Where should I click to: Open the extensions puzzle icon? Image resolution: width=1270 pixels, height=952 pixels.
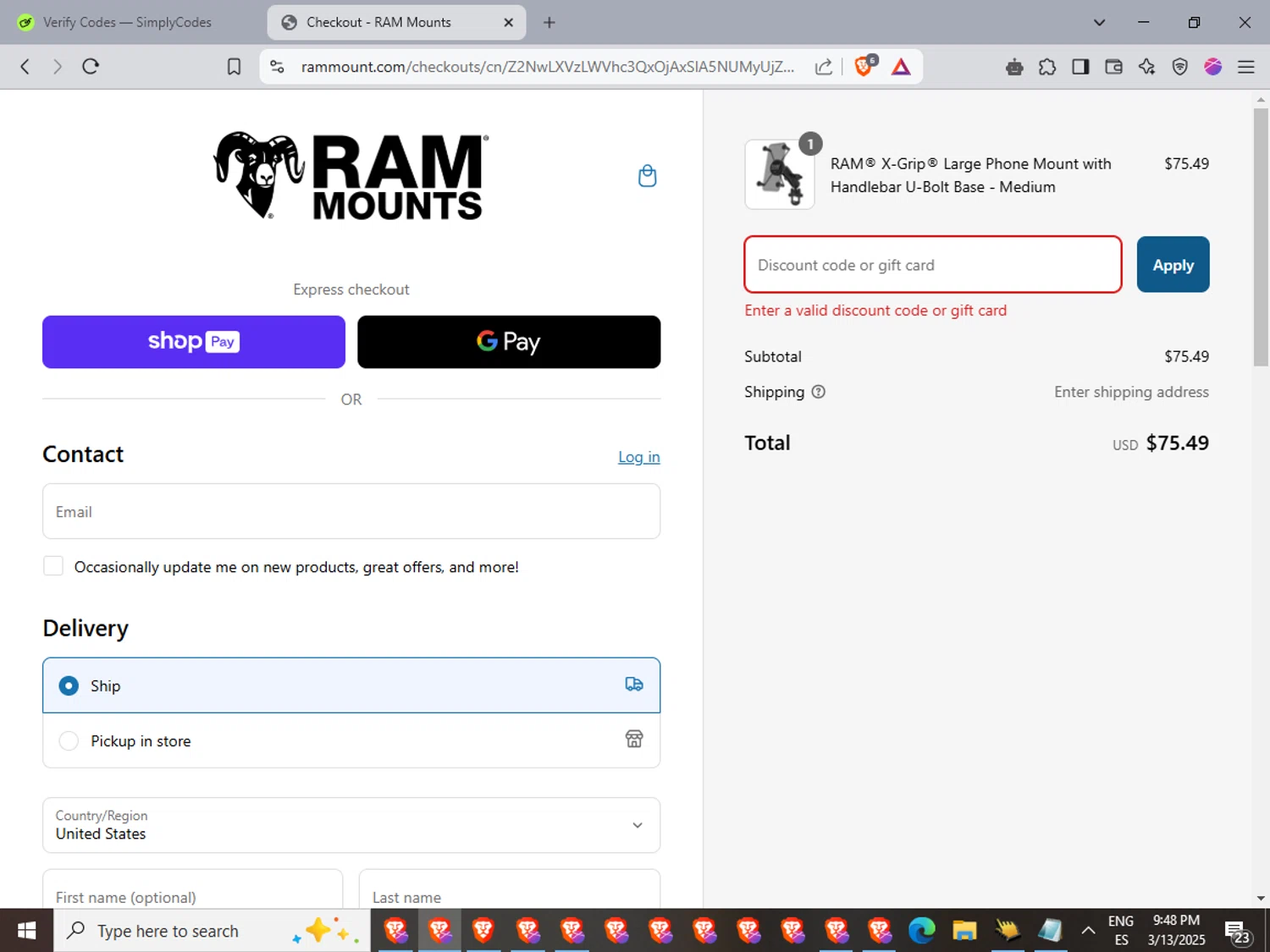click(1047, 67)
